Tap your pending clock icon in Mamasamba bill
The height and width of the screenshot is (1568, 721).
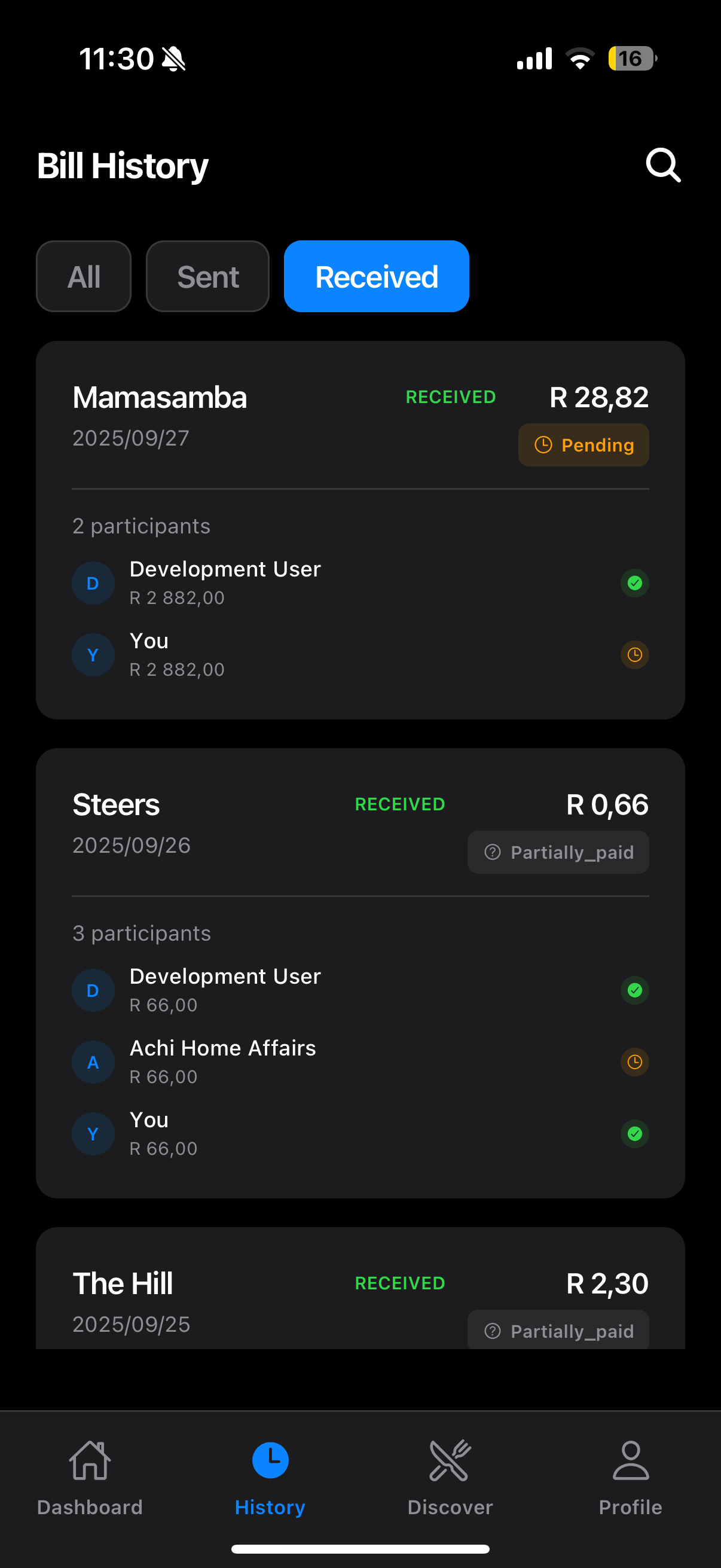point(634,655)
